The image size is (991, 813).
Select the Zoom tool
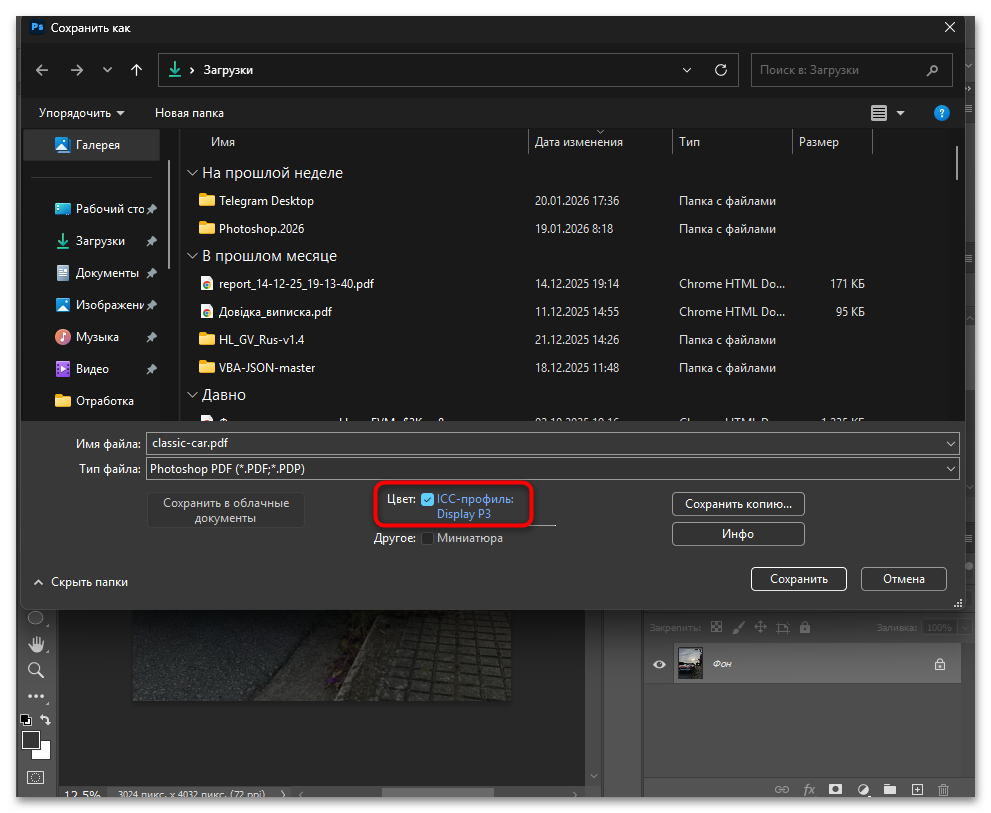click(36, 670)
